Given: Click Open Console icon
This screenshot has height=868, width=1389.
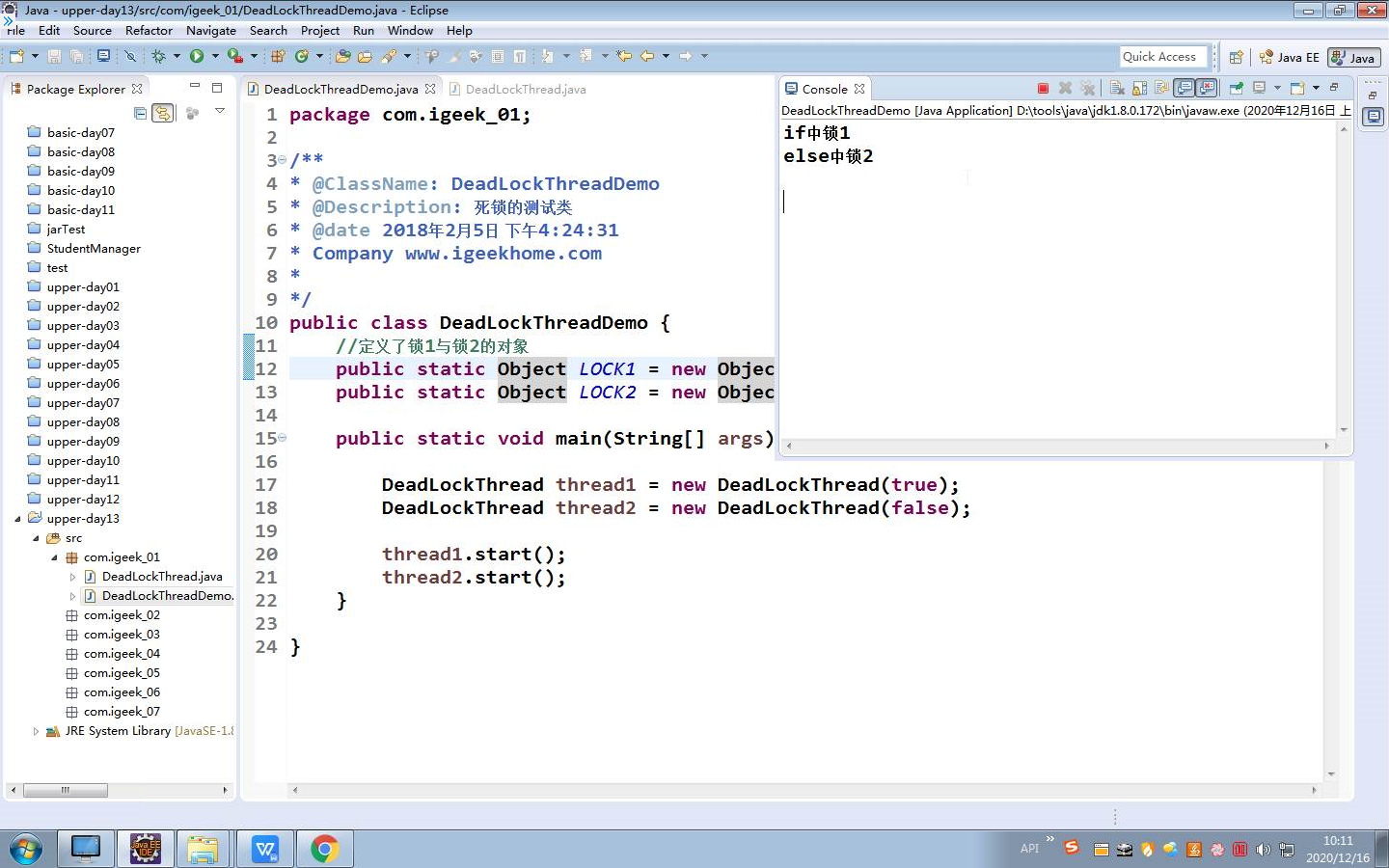Looking at the screenshot, I should tap(1297, 88).
